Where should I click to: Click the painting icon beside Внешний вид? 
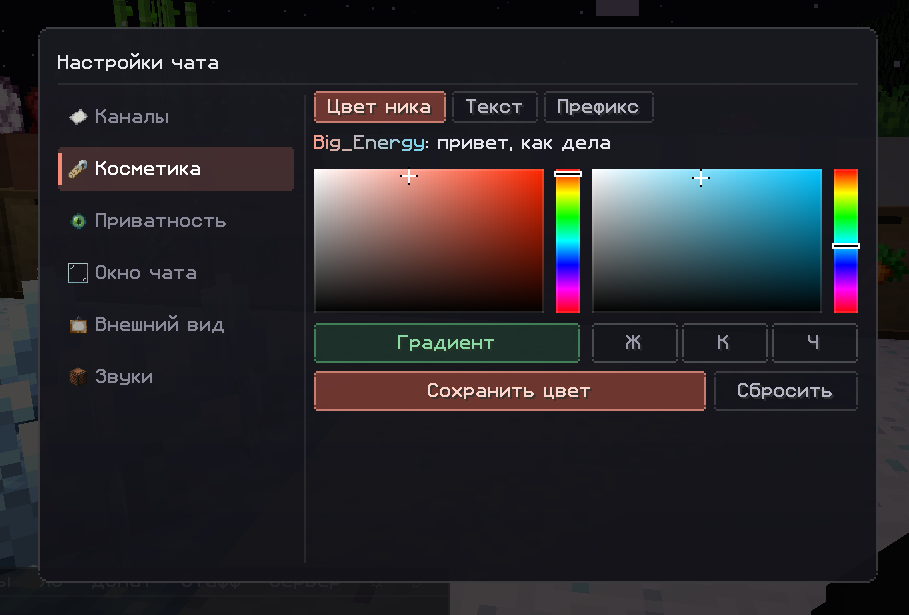tap(78, 325)
